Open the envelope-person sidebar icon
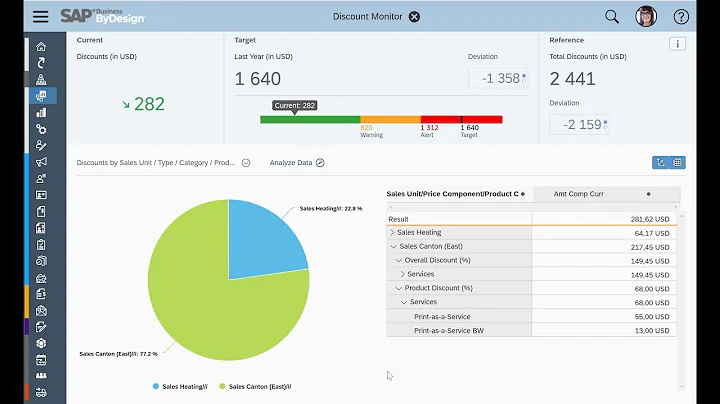 coord(41,310)
